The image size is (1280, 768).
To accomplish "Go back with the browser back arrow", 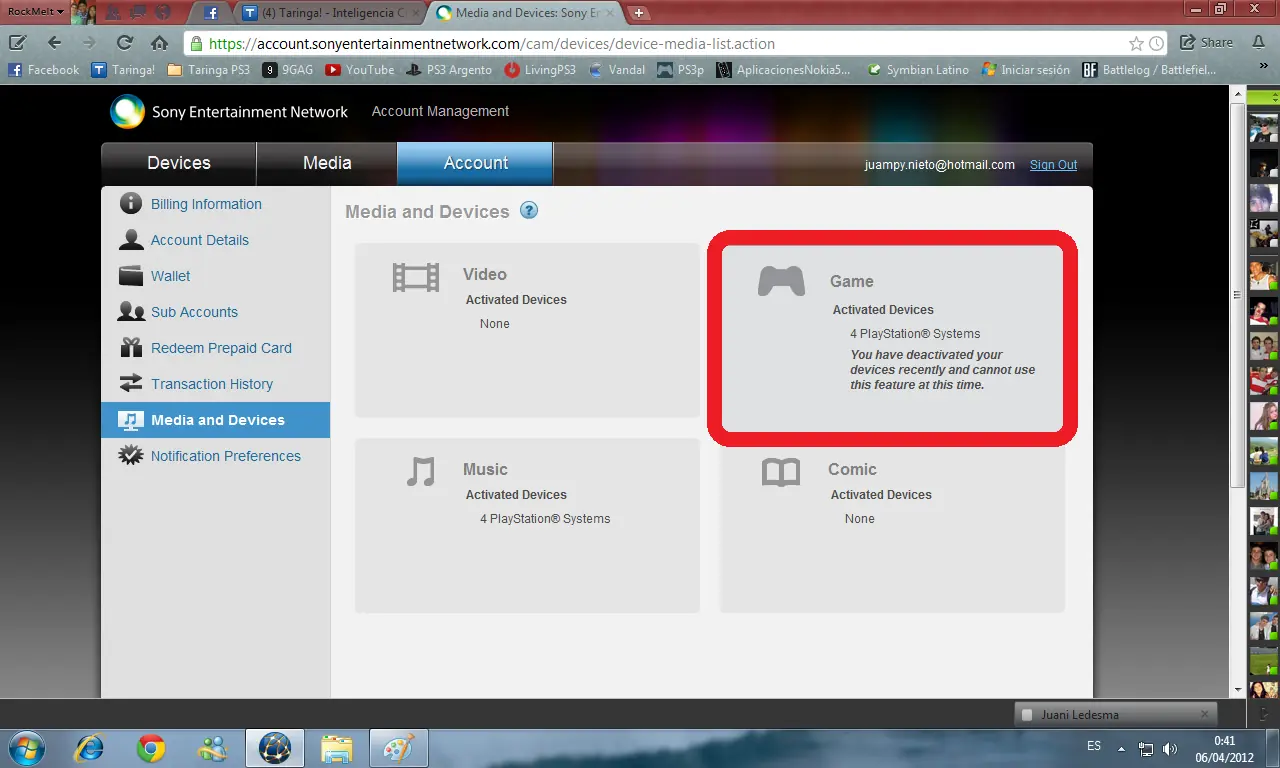I will pyautogui.click(x=54, y=43).
